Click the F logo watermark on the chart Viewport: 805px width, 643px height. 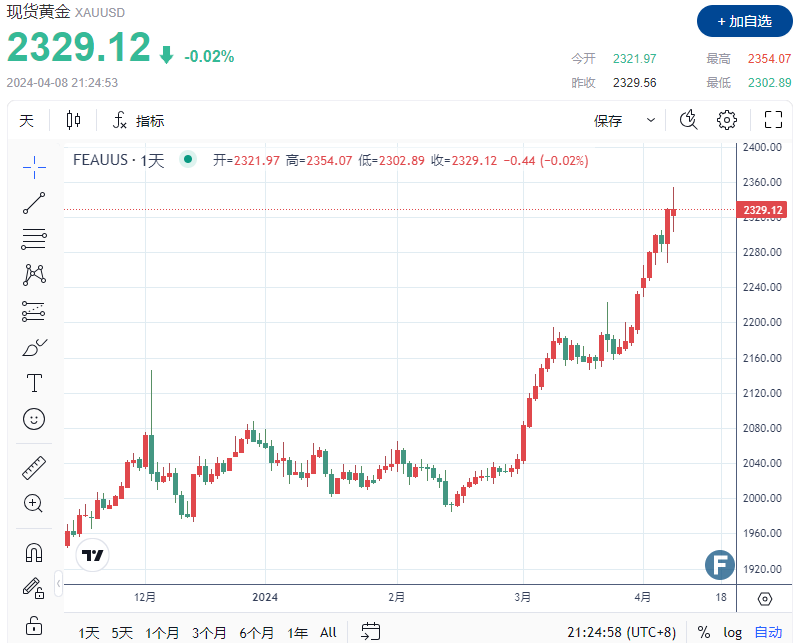click(719, 565)
